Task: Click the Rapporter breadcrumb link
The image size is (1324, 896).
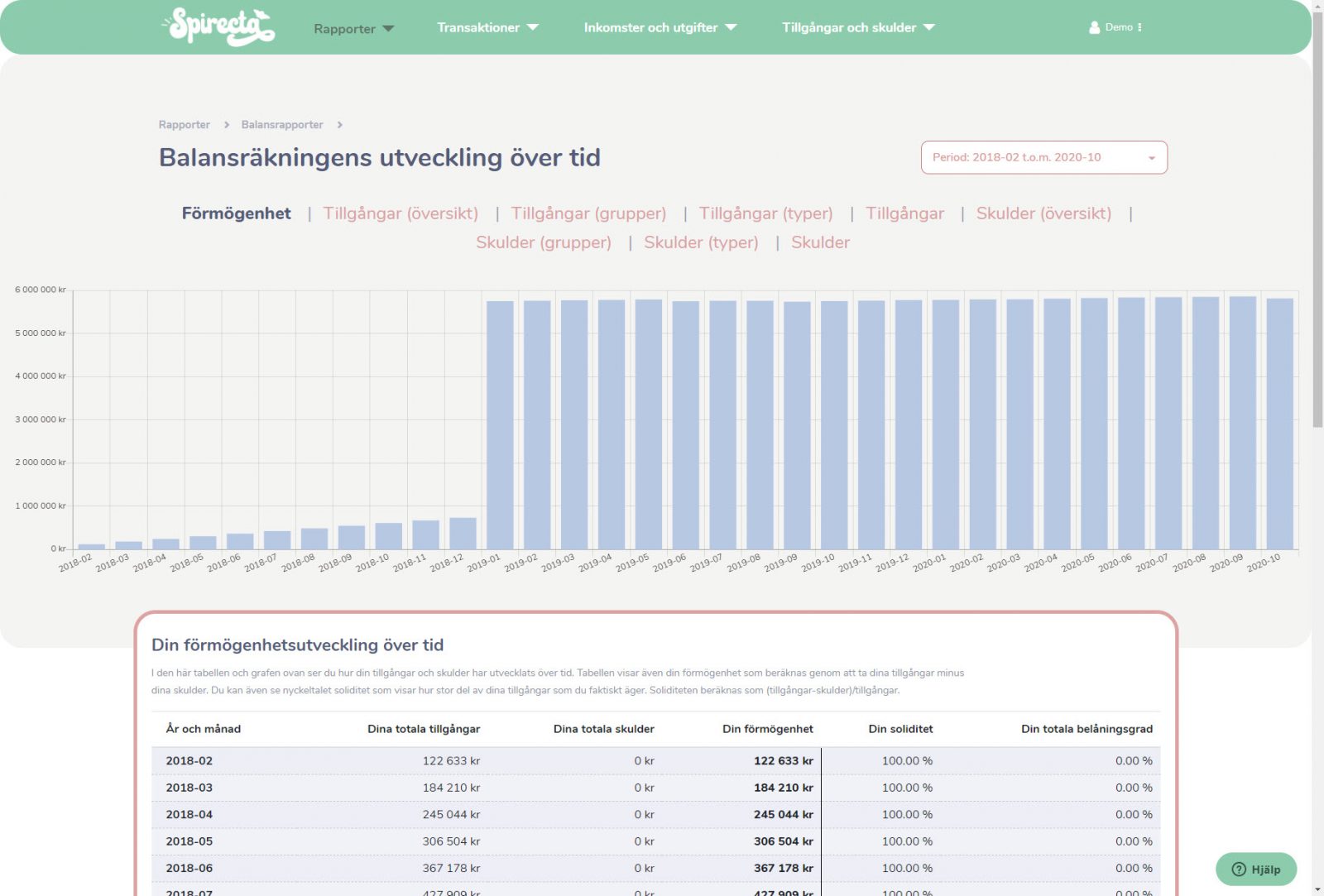Action: [x=185, y=125]
